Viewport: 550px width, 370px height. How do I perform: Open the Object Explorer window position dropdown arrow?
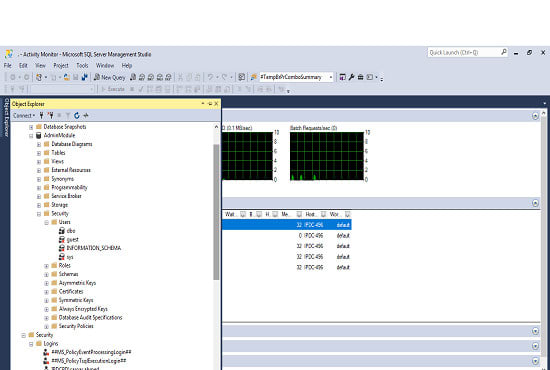pos(203,104)
